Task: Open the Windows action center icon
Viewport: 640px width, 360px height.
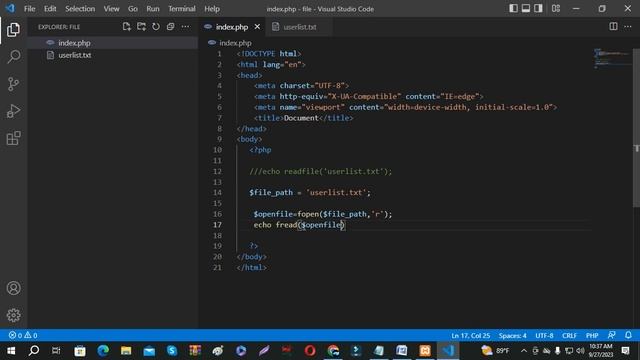Action: tap(625, 351)
